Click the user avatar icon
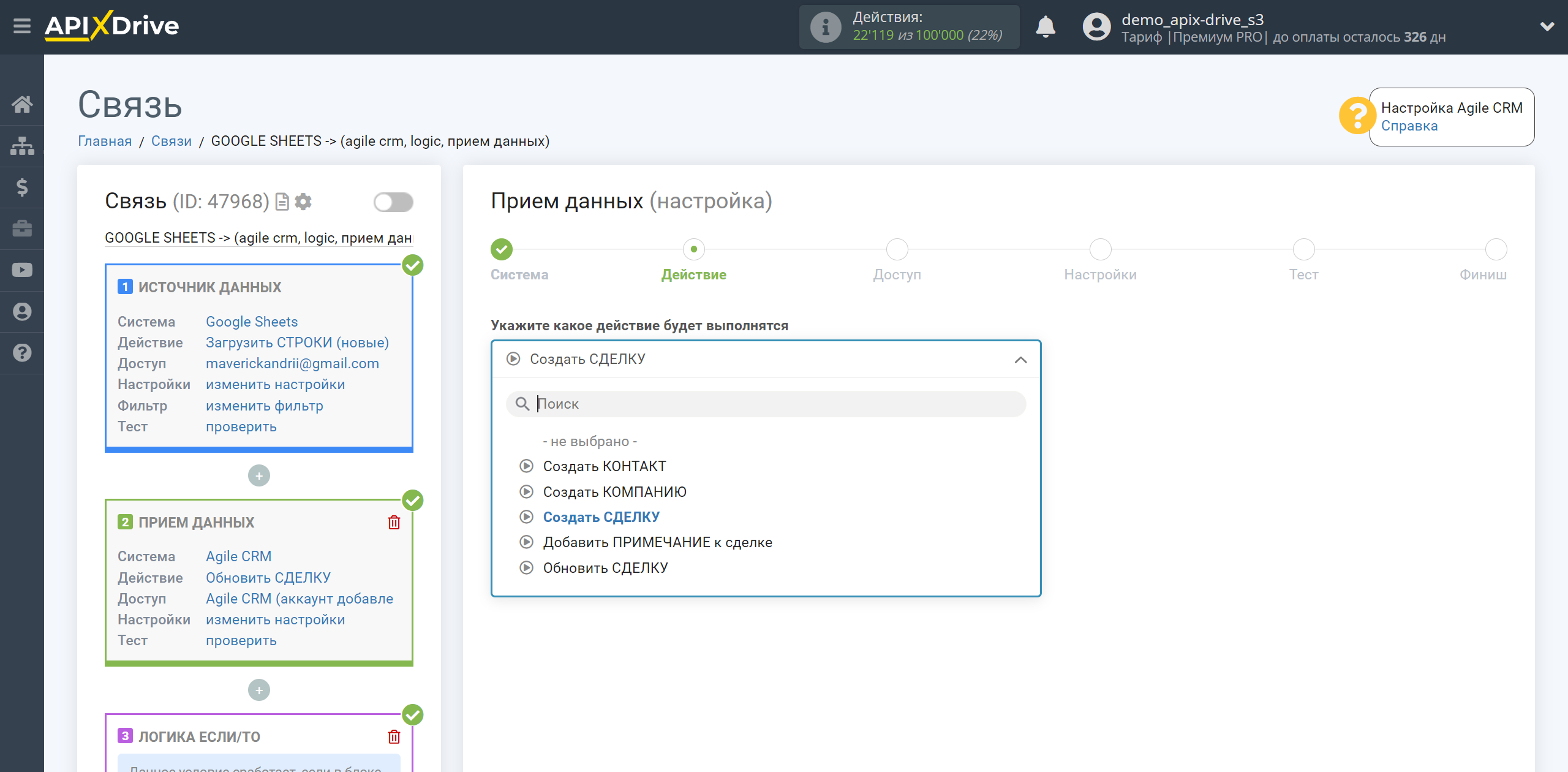Screen dimensions: 1568x772 click(x=1096, y=27)
